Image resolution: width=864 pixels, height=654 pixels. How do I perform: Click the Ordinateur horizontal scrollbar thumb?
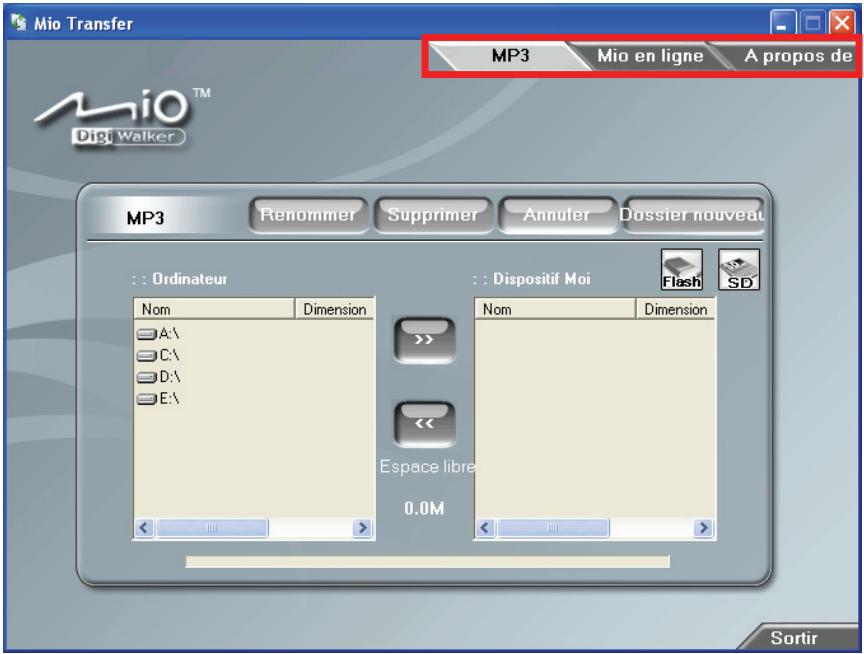tap(212, 528)
